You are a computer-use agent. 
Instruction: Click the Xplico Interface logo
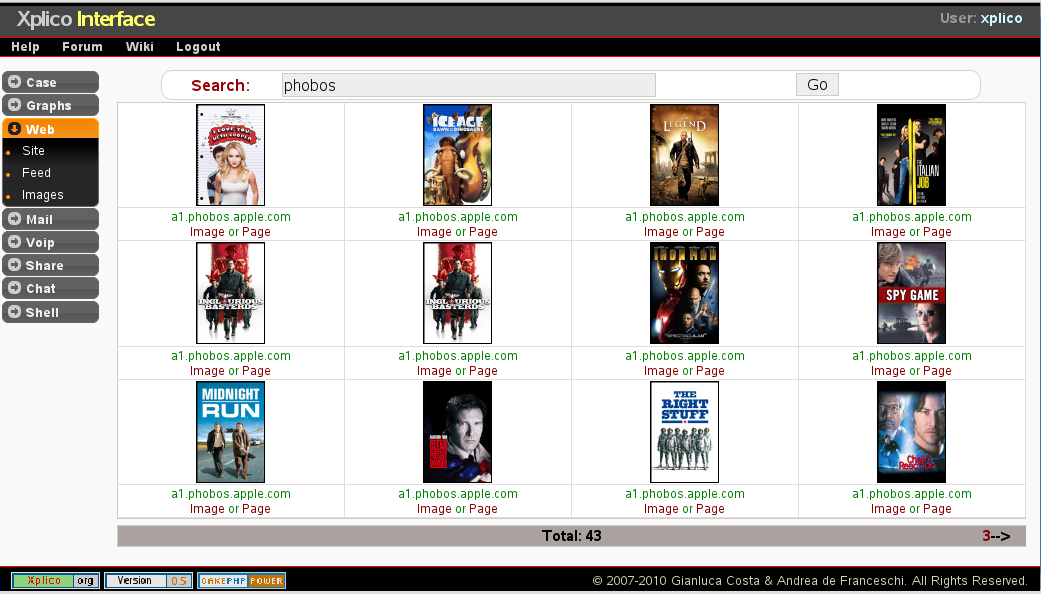pos(86,19)
